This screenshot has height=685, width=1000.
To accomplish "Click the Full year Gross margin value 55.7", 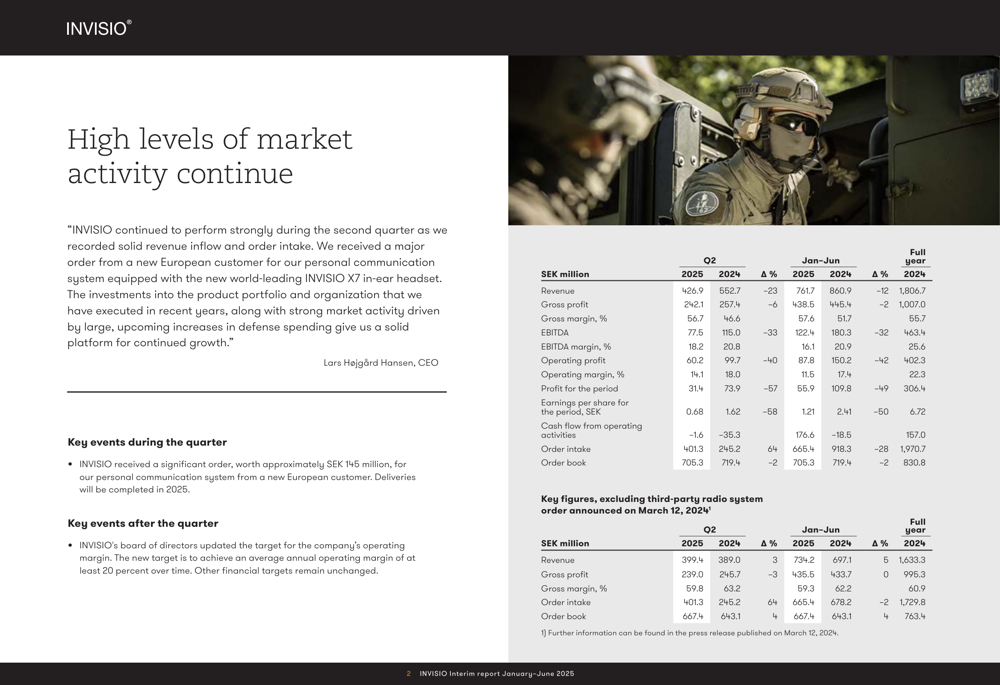I will [917, 318].
